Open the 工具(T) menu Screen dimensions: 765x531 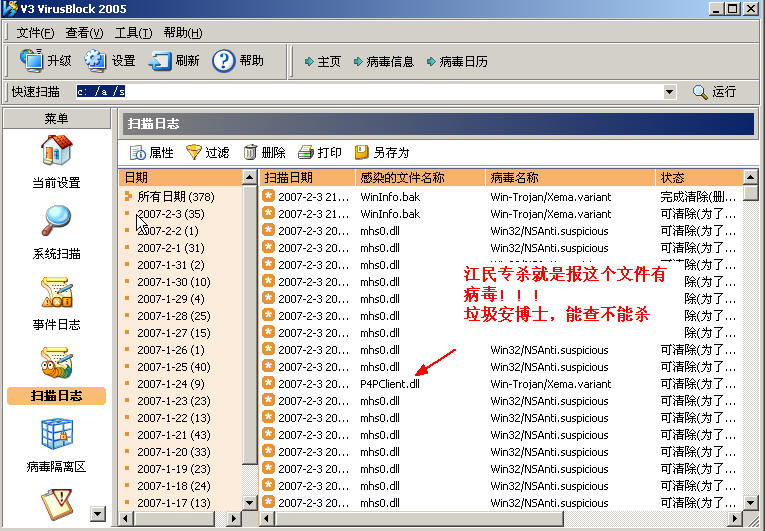(133, 33)
